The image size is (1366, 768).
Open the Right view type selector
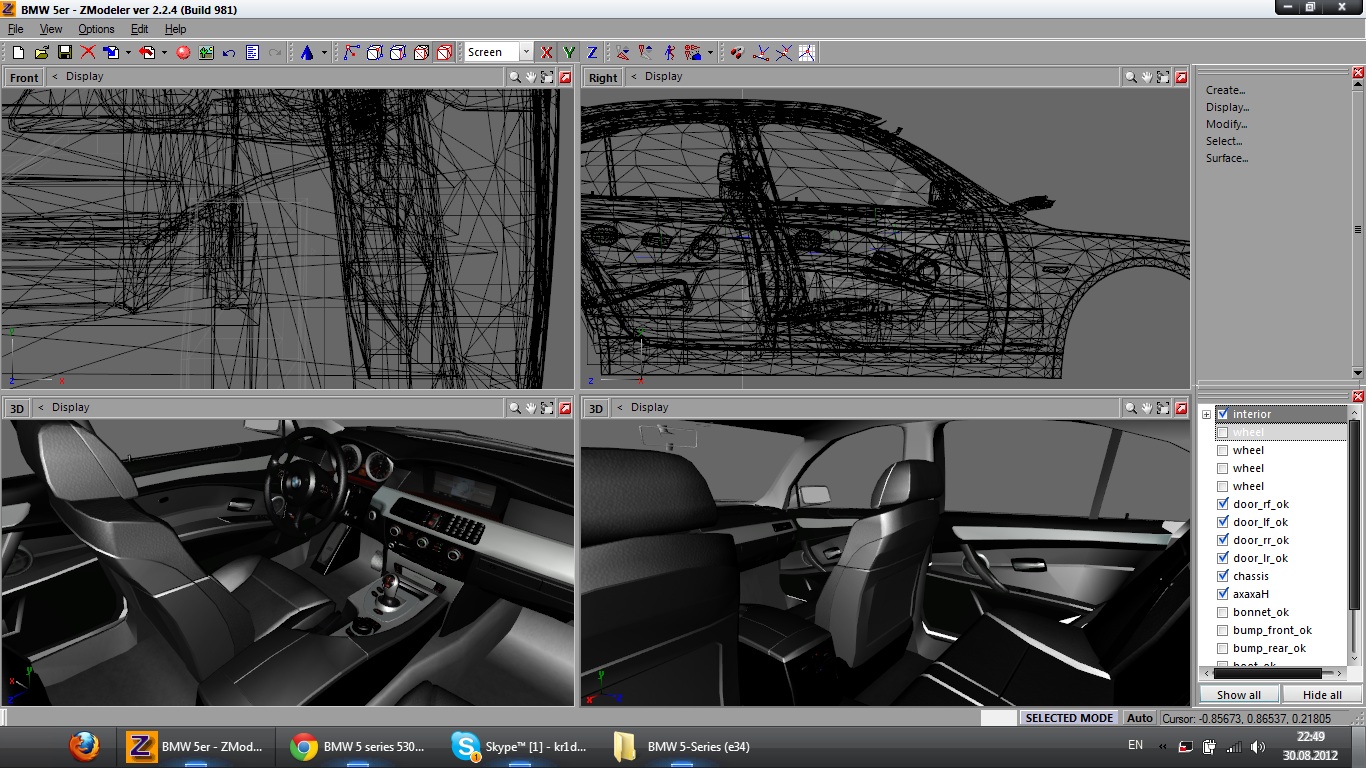coord(602,77)
